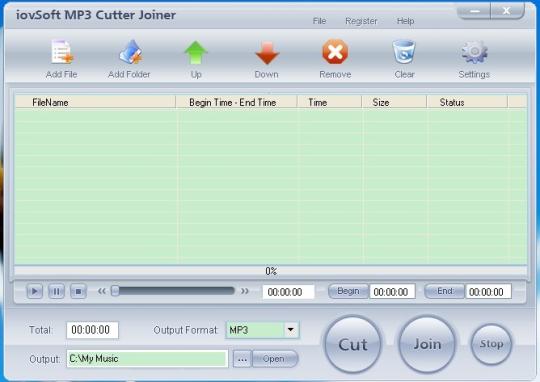Stop the audio preview square button
Screen dimensions: 540x382
point(78,291)
